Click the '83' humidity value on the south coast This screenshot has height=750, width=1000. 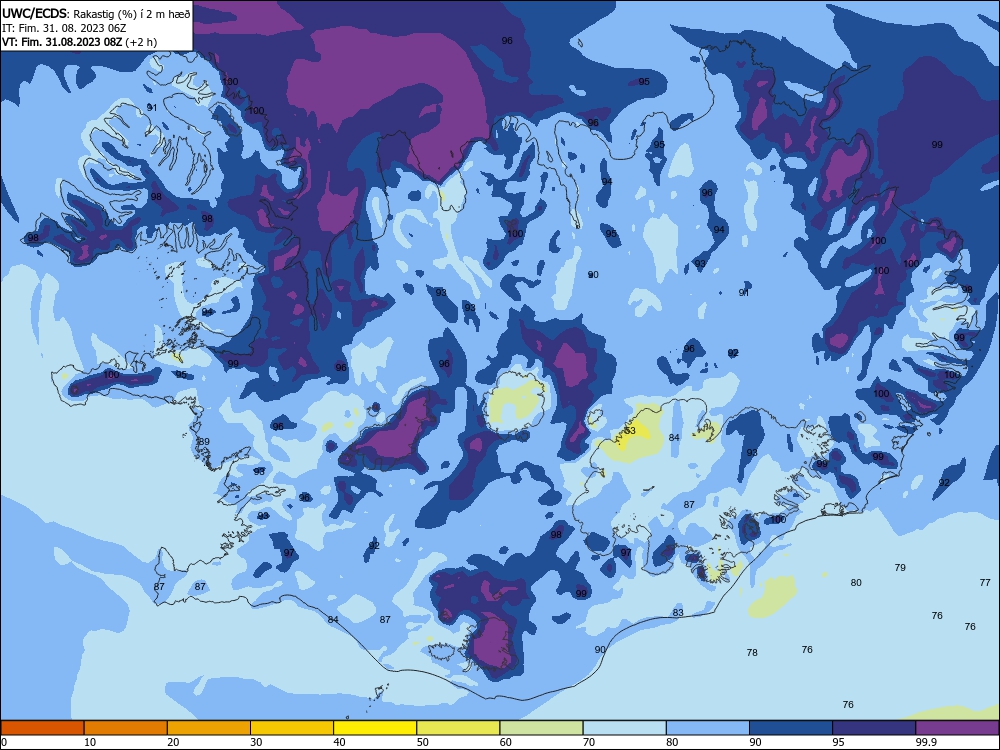pos(678,612)
